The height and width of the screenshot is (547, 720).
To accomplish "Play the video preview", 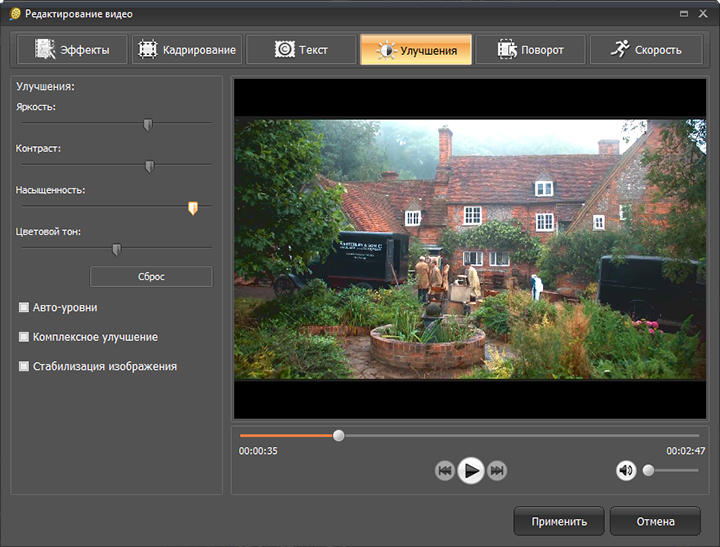I will 471,470.
